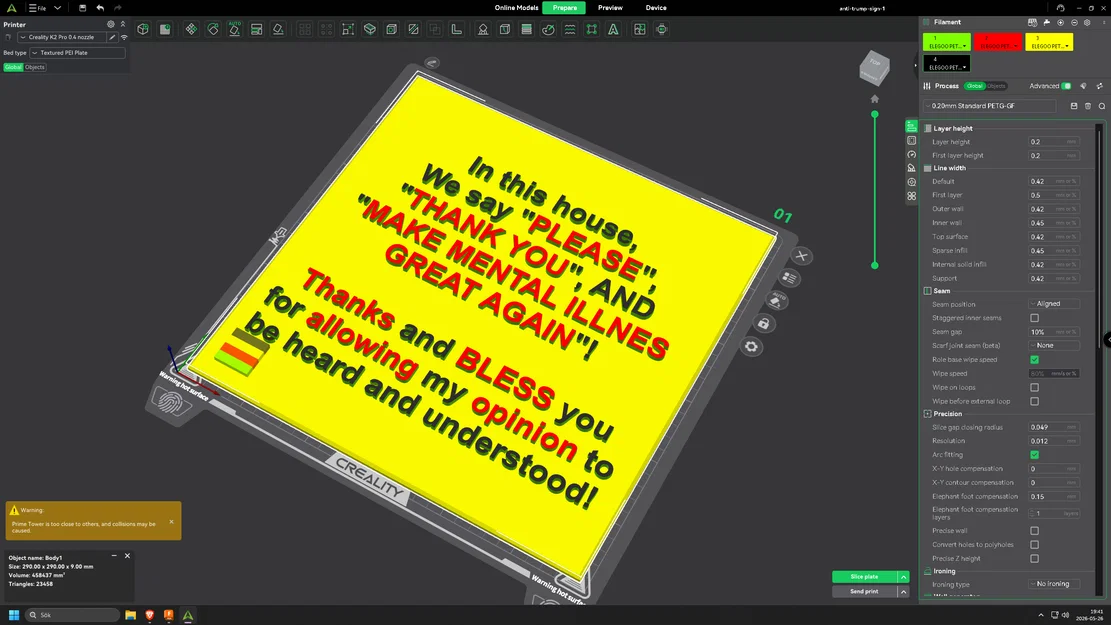Click the assembly view toolbar icon
Image resolution: width=1111 pixels, height=625 pixels.
[640, 29]
